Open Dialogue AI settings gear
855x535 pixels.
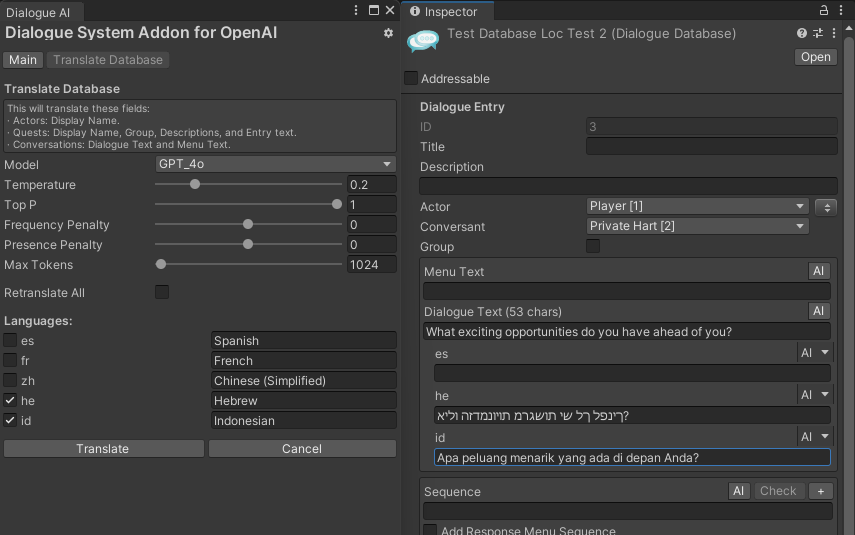[388, 33]
